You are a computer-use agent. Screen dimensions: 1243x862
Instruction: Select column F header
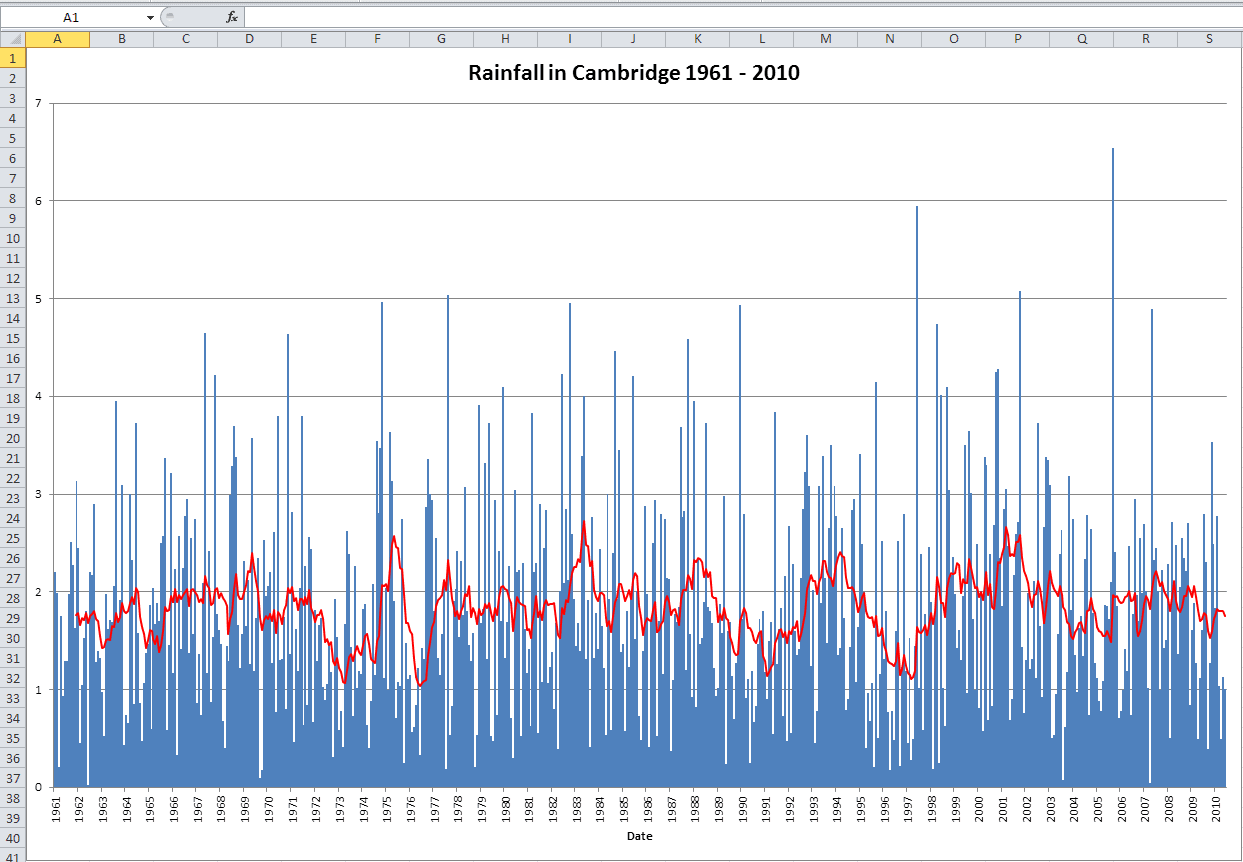pyautogui.click(x=377, y=39)
